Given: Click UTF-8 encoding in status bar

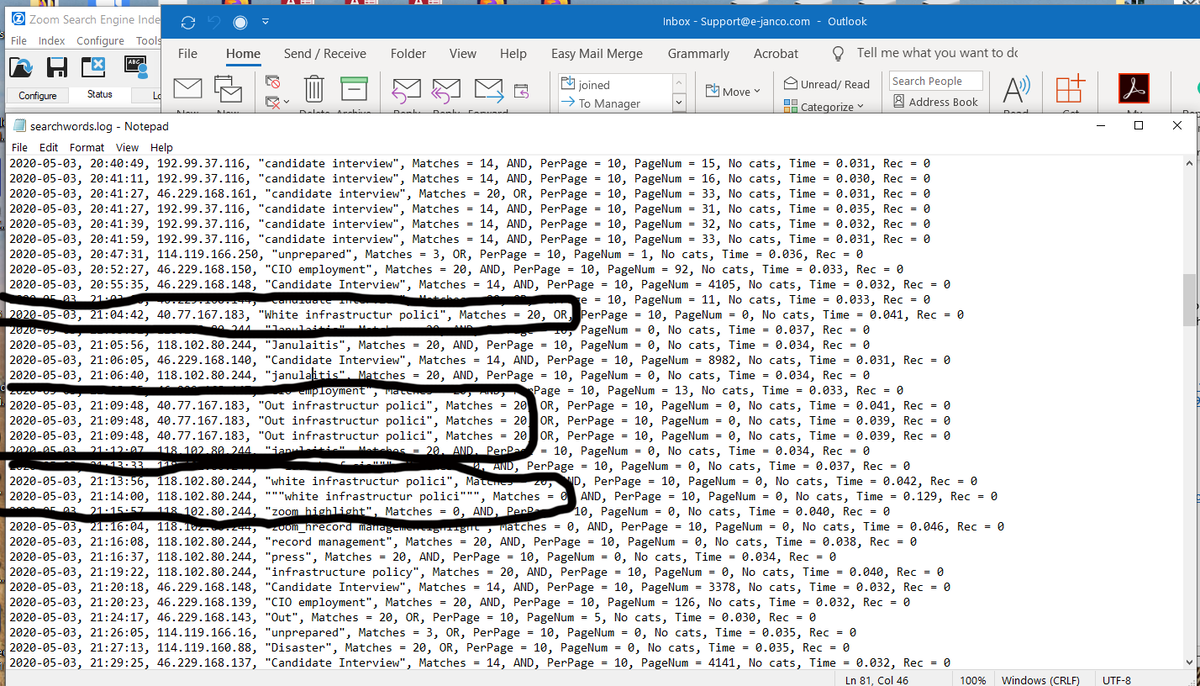Looking at the screenshot, I should 1116,679.
